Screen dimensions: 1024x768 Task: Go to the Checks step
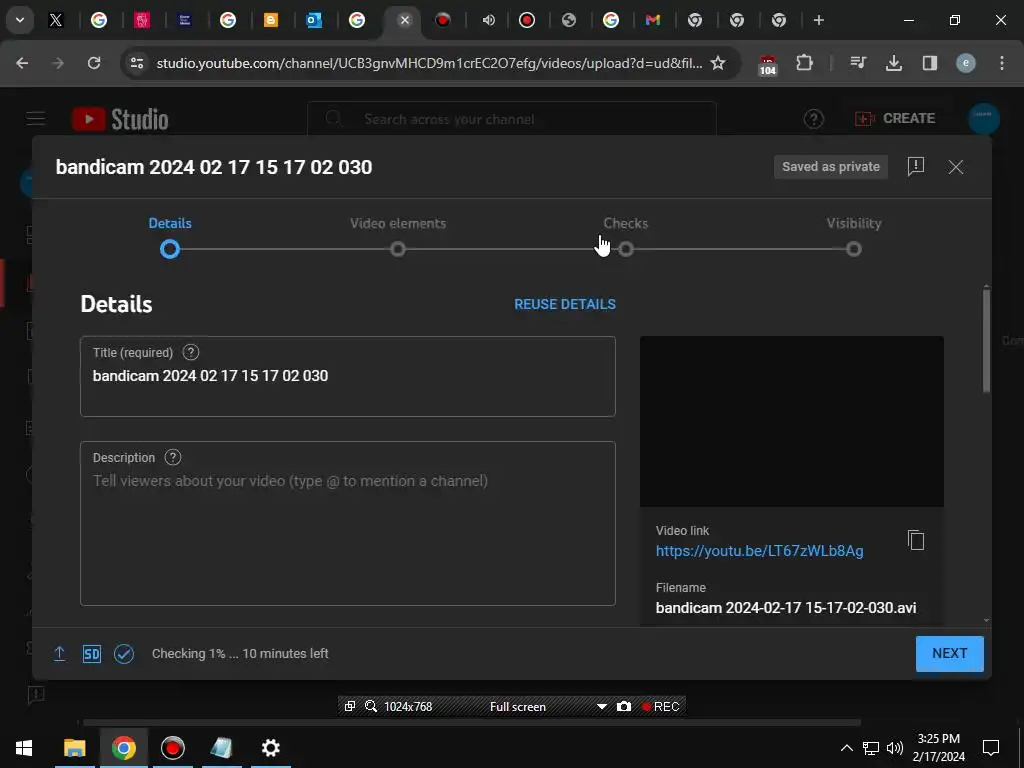coord(626,236)
